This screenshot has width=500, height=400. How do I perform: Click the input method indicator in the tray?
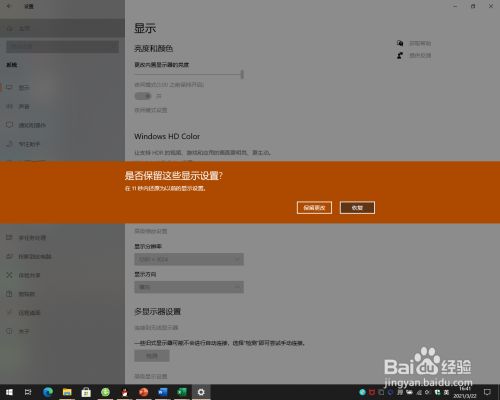coord(445,392)
